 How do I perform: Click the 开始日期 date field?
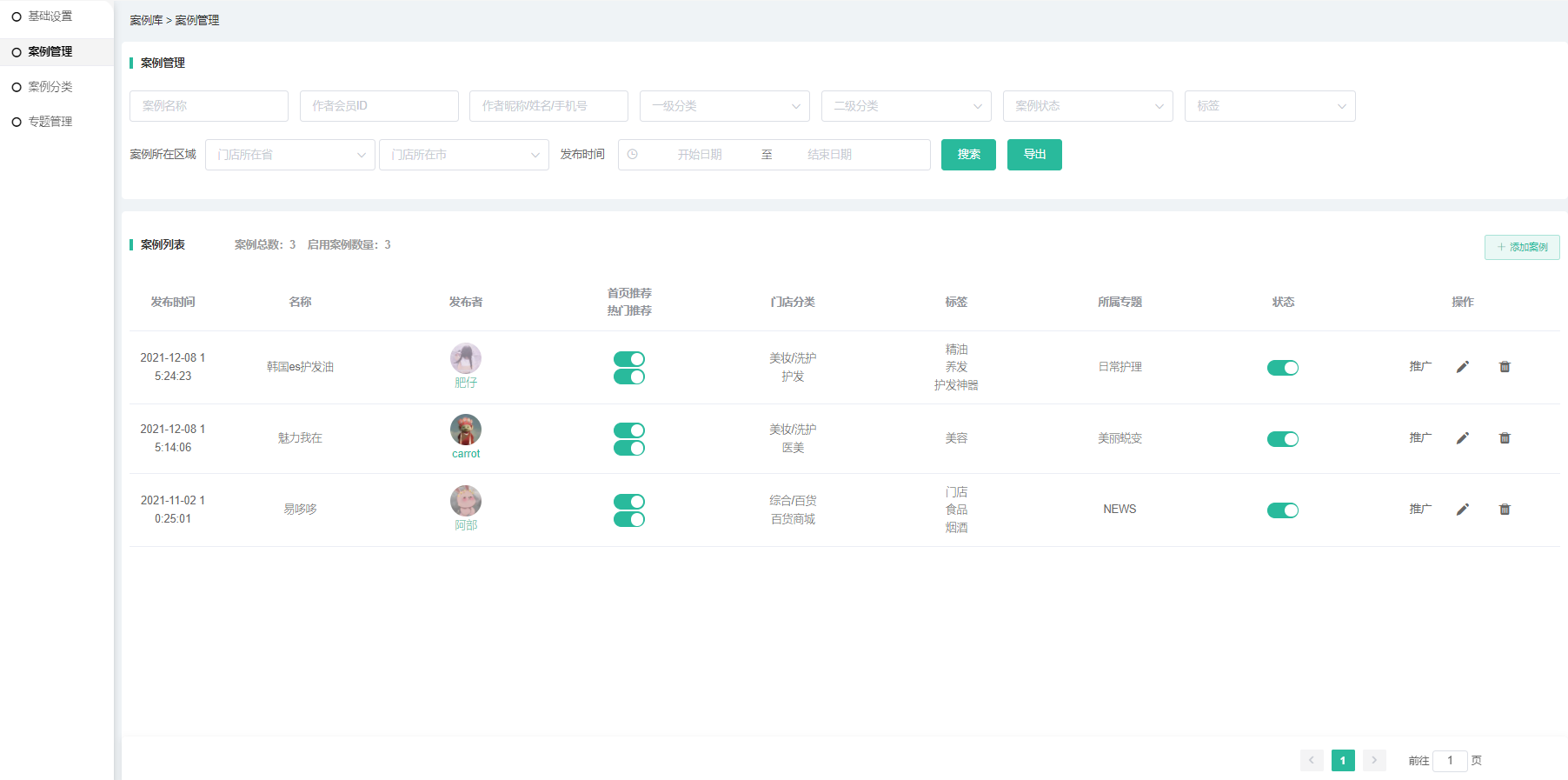tap(700, 155)
